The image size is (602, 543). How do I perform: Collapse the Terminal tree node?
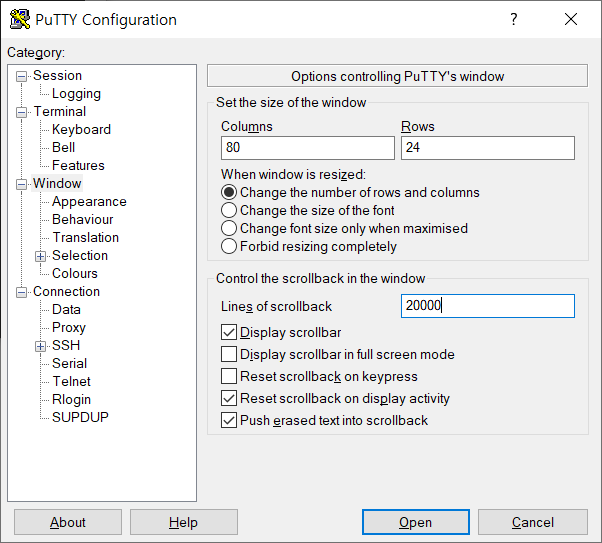pos(21,113)
